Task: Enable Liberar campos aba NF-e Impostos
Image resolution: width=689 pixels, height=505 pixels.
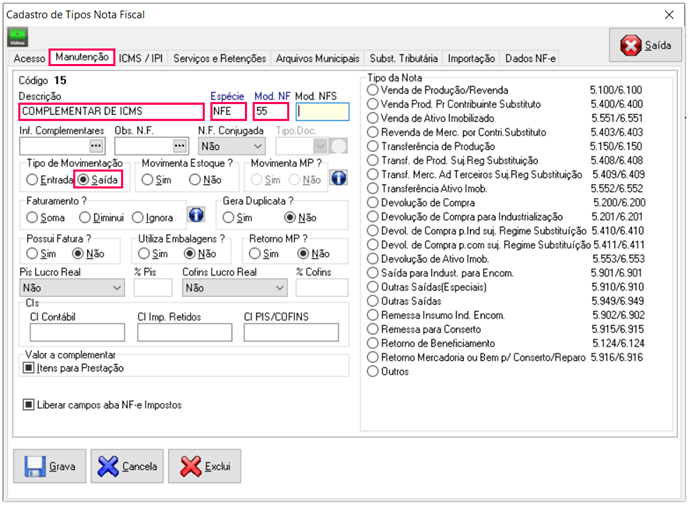Action: coord(29,405)
